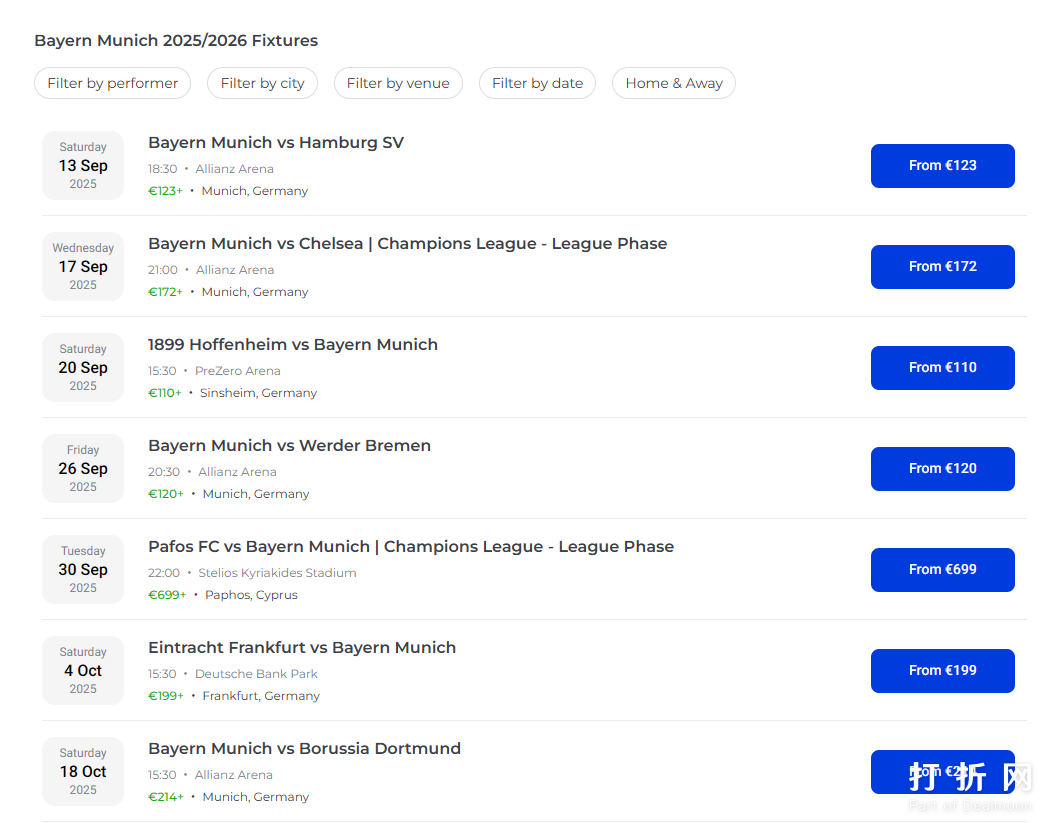Viewport: 1046px width, 823px height.
Task: Open Bayern Munich vs Werder Bremen match
Action: [289, 446]
